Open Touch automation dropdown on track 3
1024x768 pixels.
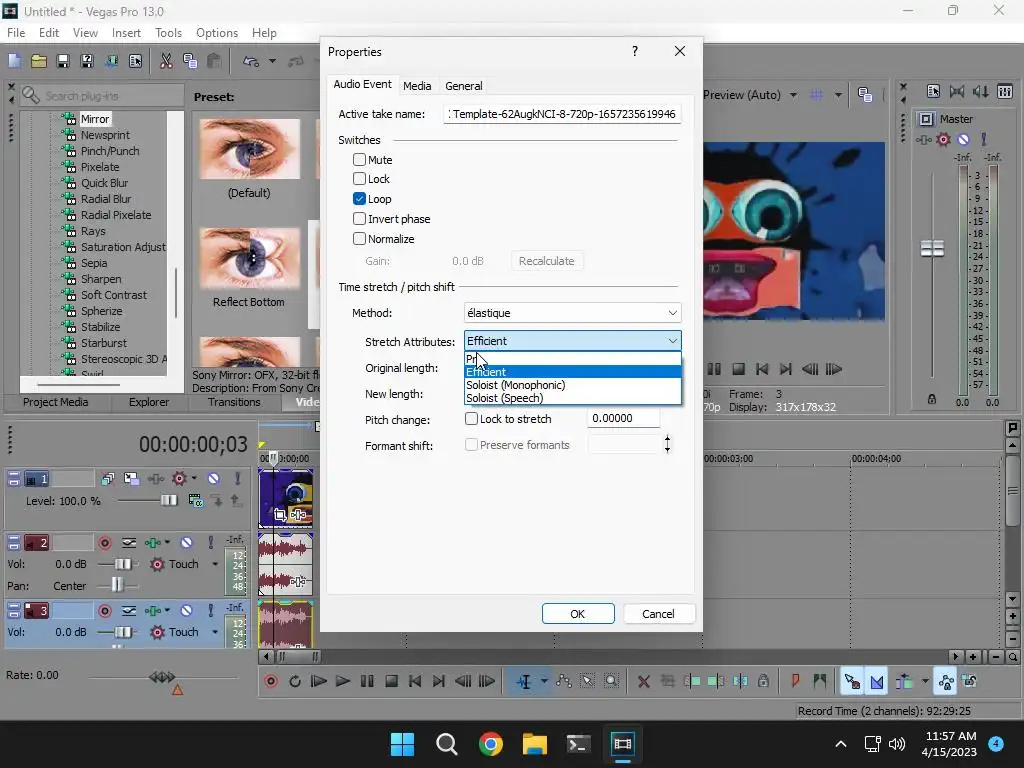[215, 632]
